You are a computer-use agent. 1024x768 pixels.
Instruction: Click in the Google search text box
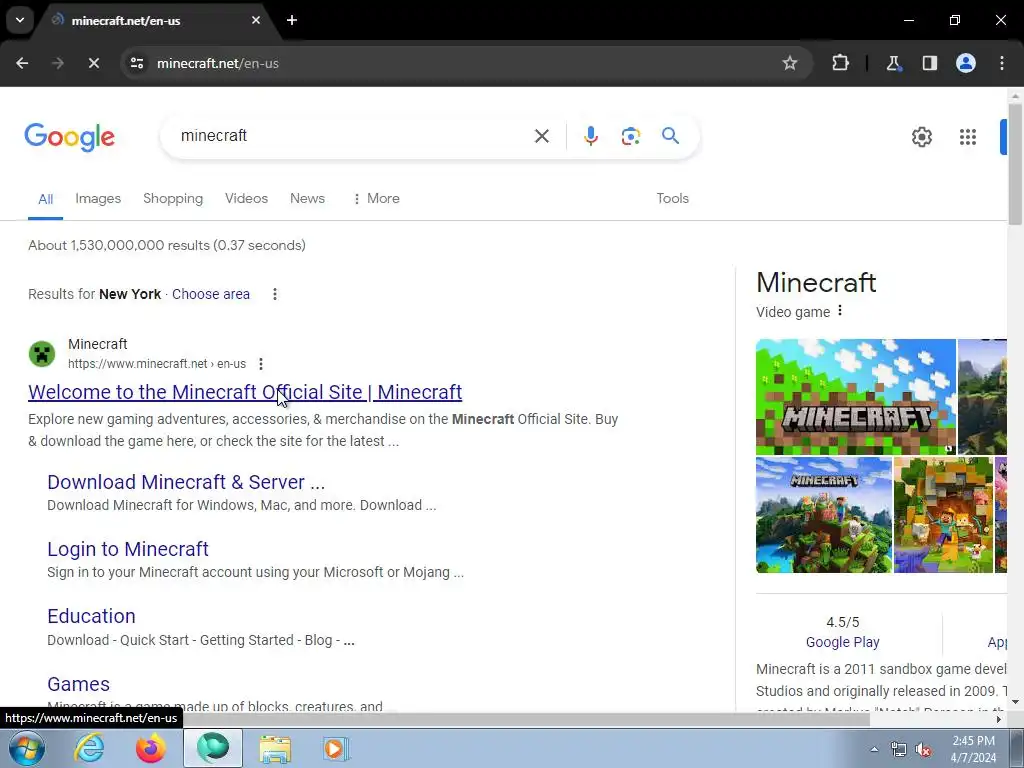coord(353,136)
